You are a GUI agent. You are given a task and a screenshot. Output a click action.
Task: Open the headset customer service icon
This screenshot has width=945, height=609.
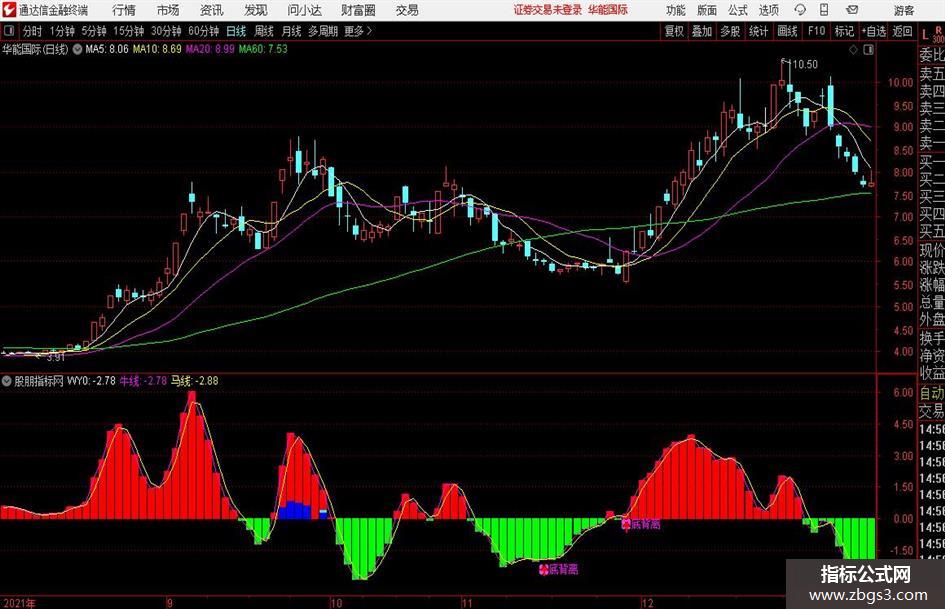pos(800,10)
